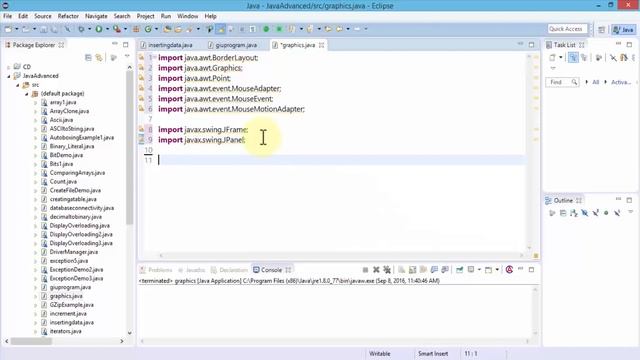The height and width of the screenshot is (360, 640).
Task: Toggle Mark Occurrences highlighted toolbar icon
Action: point(221,29)
